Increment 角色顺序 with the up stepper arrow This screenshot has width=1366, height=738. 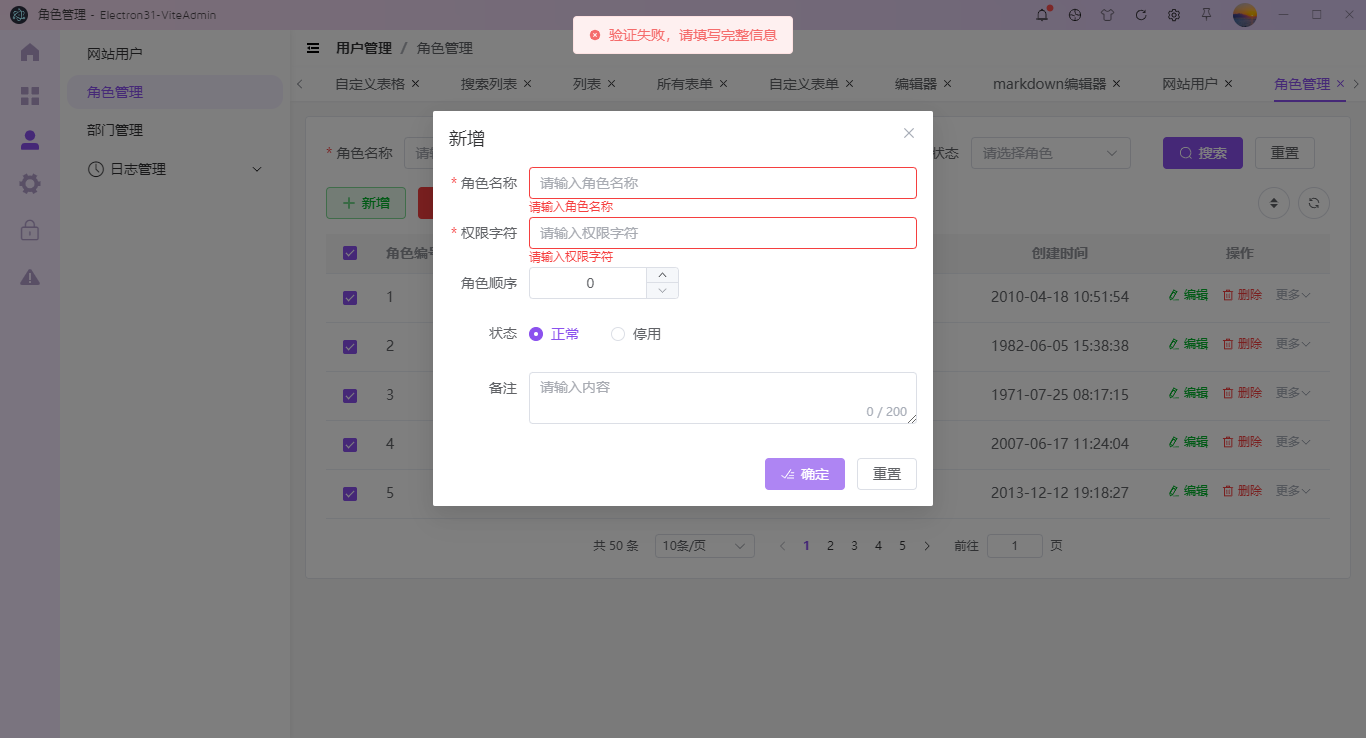click(x=663, y=274)
